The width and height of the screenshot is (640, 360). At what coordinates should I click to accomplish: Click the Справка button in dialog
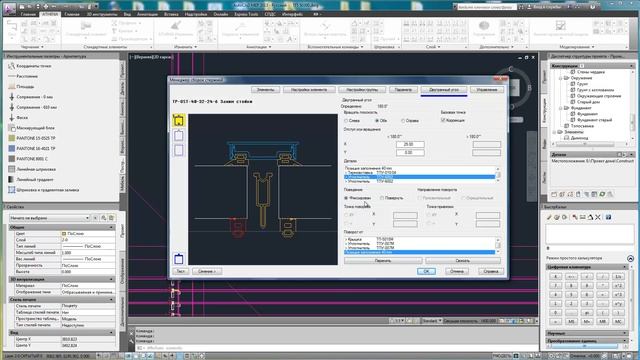point(490,271)
